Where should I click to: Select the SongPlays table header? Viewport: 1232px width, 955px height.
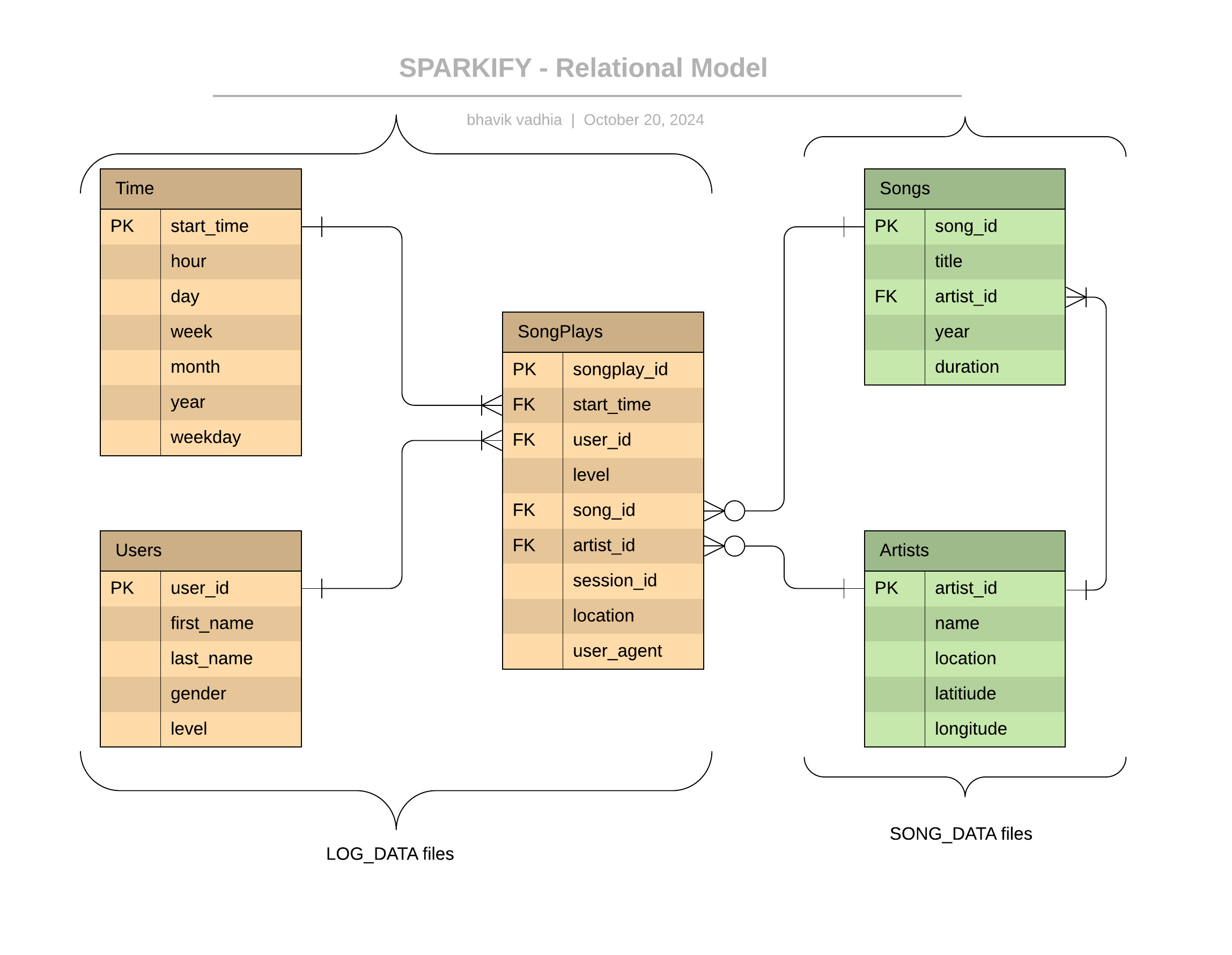(x=603, y=332)
